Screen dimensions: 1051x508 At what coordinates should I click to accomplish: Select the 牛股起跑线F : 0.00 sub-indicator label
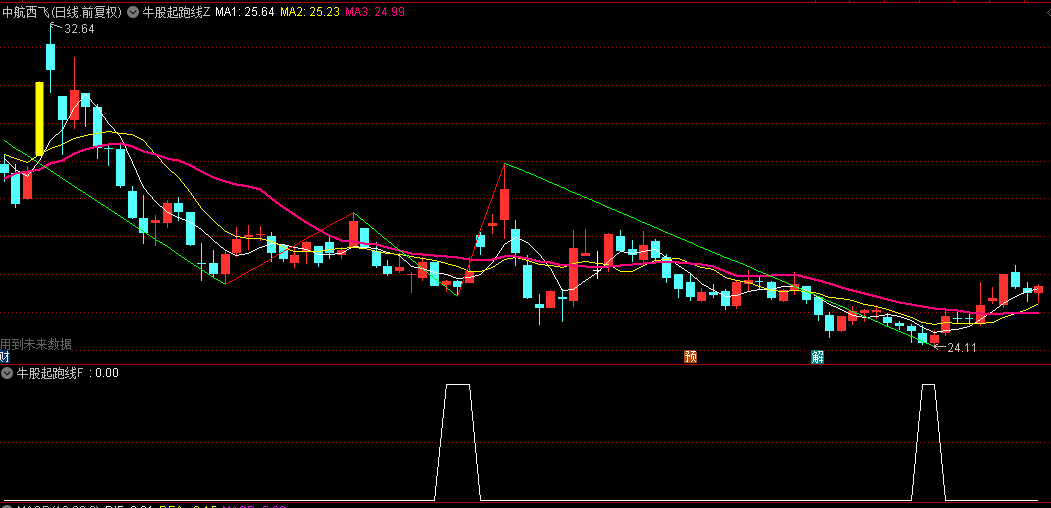coord(67,373)
